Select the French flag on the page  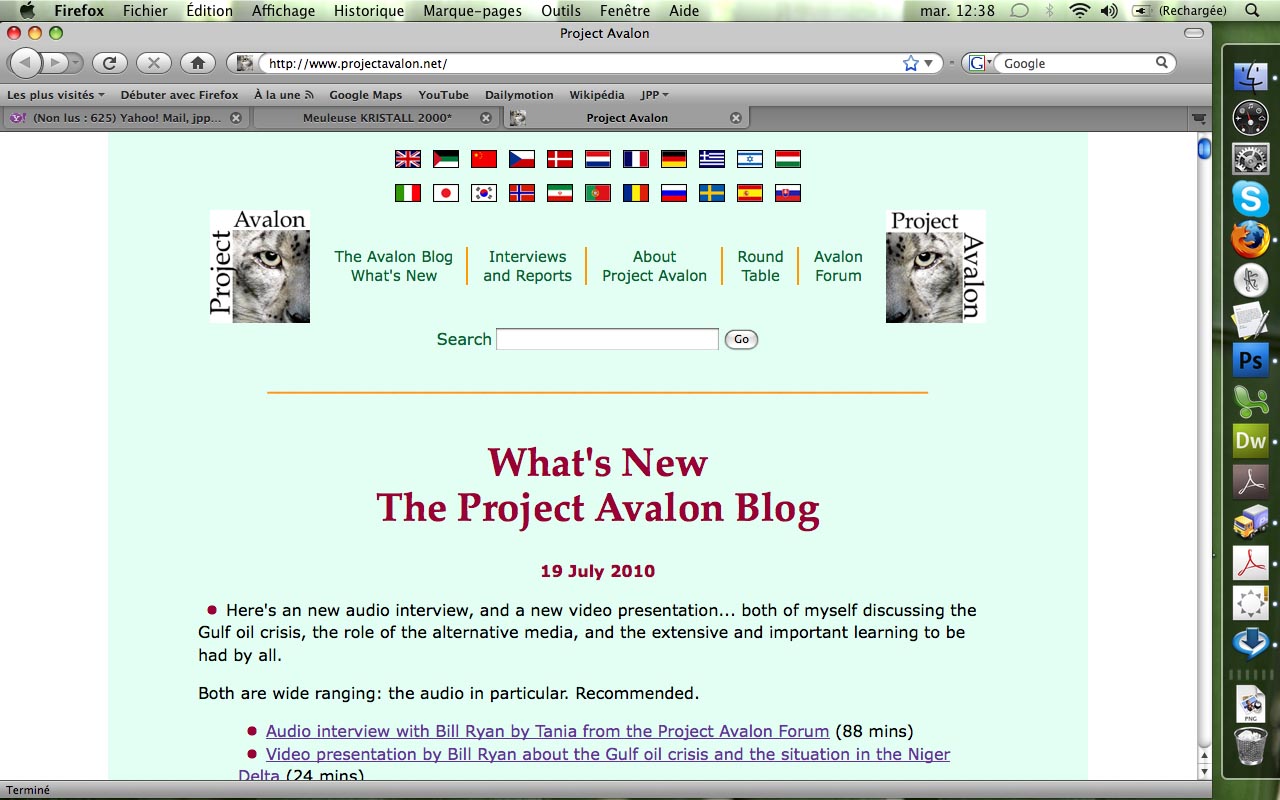tap(635, 158)
